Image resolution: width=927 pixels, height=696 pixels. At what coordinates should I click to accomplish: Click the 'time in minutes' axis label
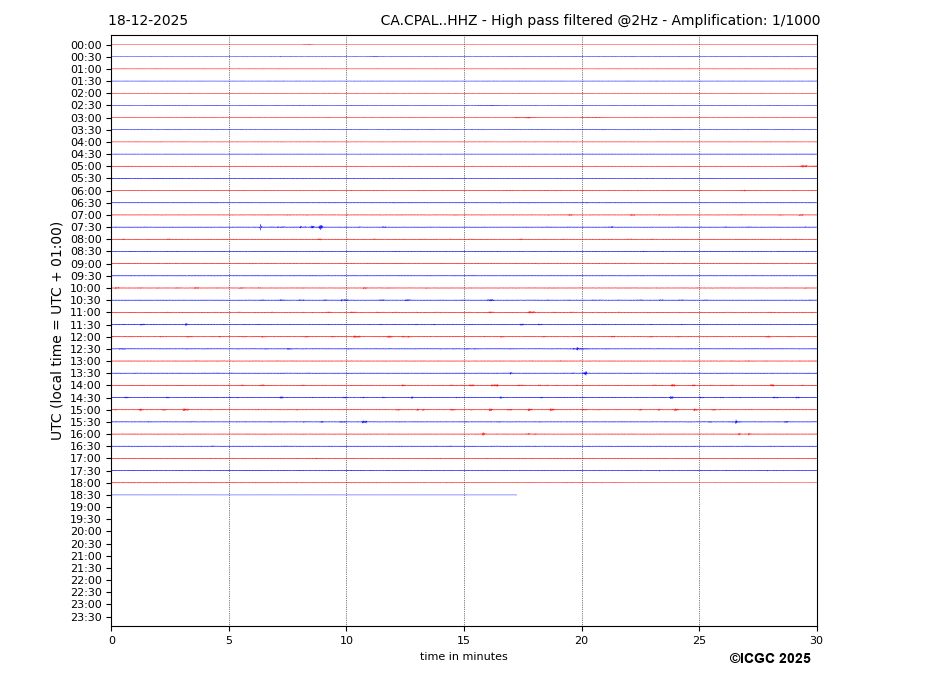(463, 657)
